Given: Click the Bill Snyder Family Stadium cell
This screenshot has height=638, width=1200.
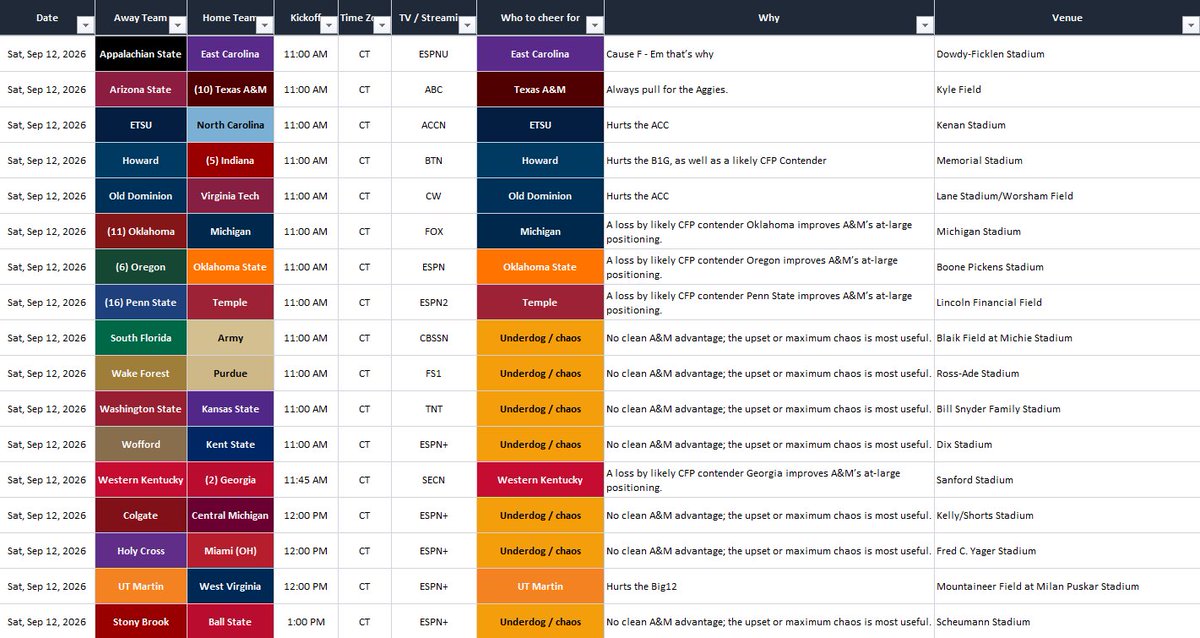Looking at the screenshot, I should pos(1067,409).
